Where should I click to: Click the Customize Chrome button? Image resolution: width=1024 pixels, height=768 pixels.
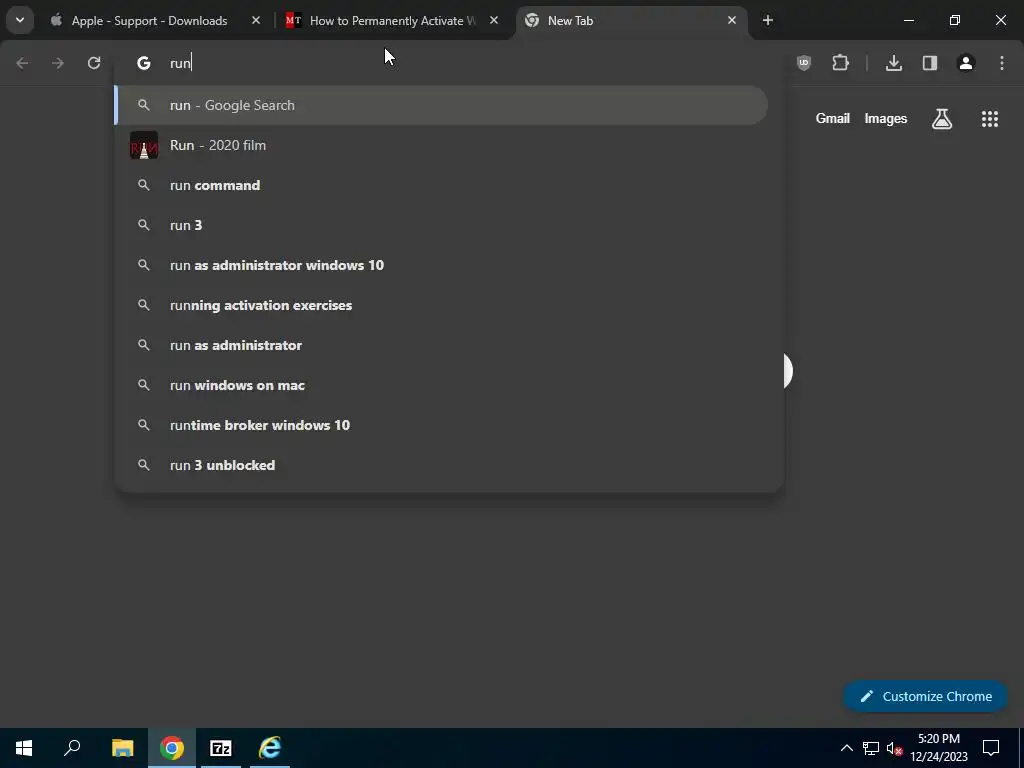[926, 696]
